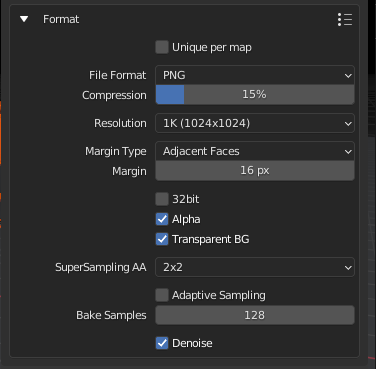376x369 pixels.
Task: Click the File Format label
Action: [x=117, y=75]
